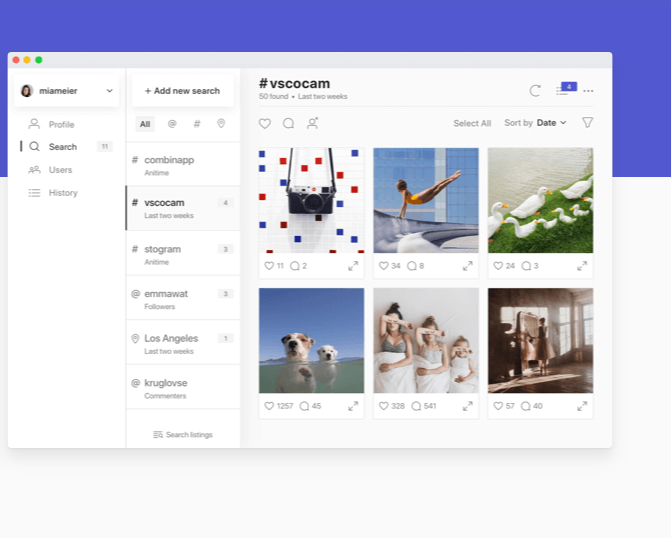Click the heart like icon in action toolbar
The height and width of the screenshot is (538, 671).
tap(265, 124)
